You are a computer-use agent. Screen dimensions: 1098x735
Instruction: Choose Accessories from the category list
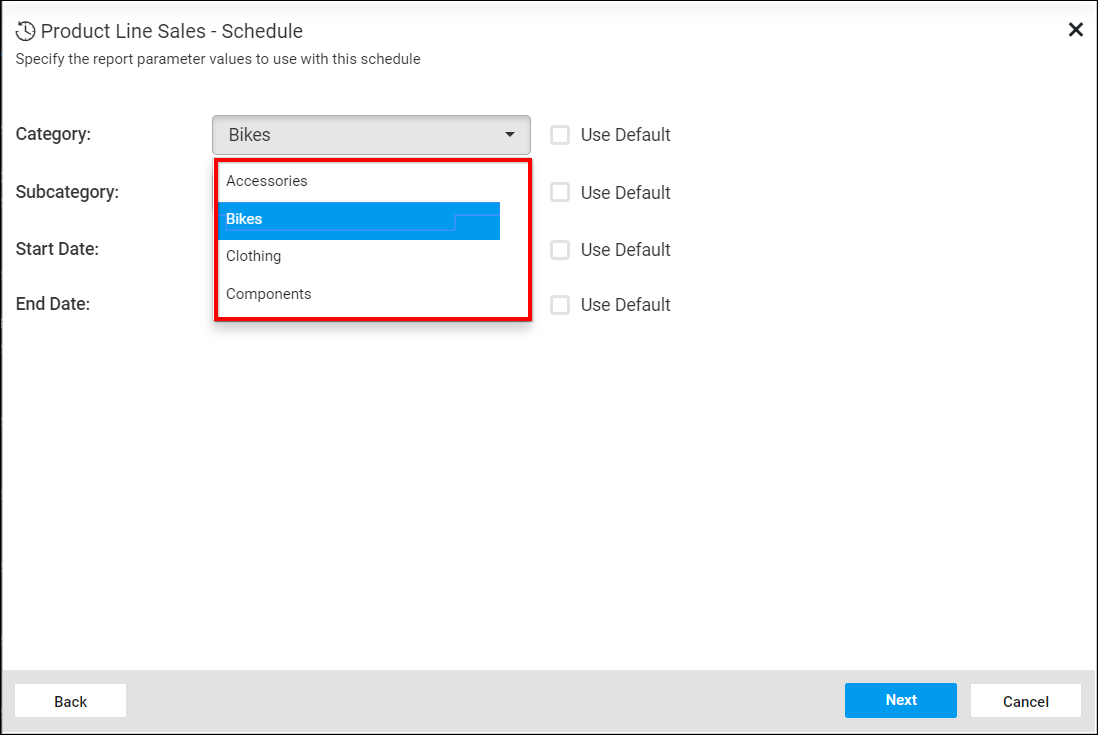(359, 181)
